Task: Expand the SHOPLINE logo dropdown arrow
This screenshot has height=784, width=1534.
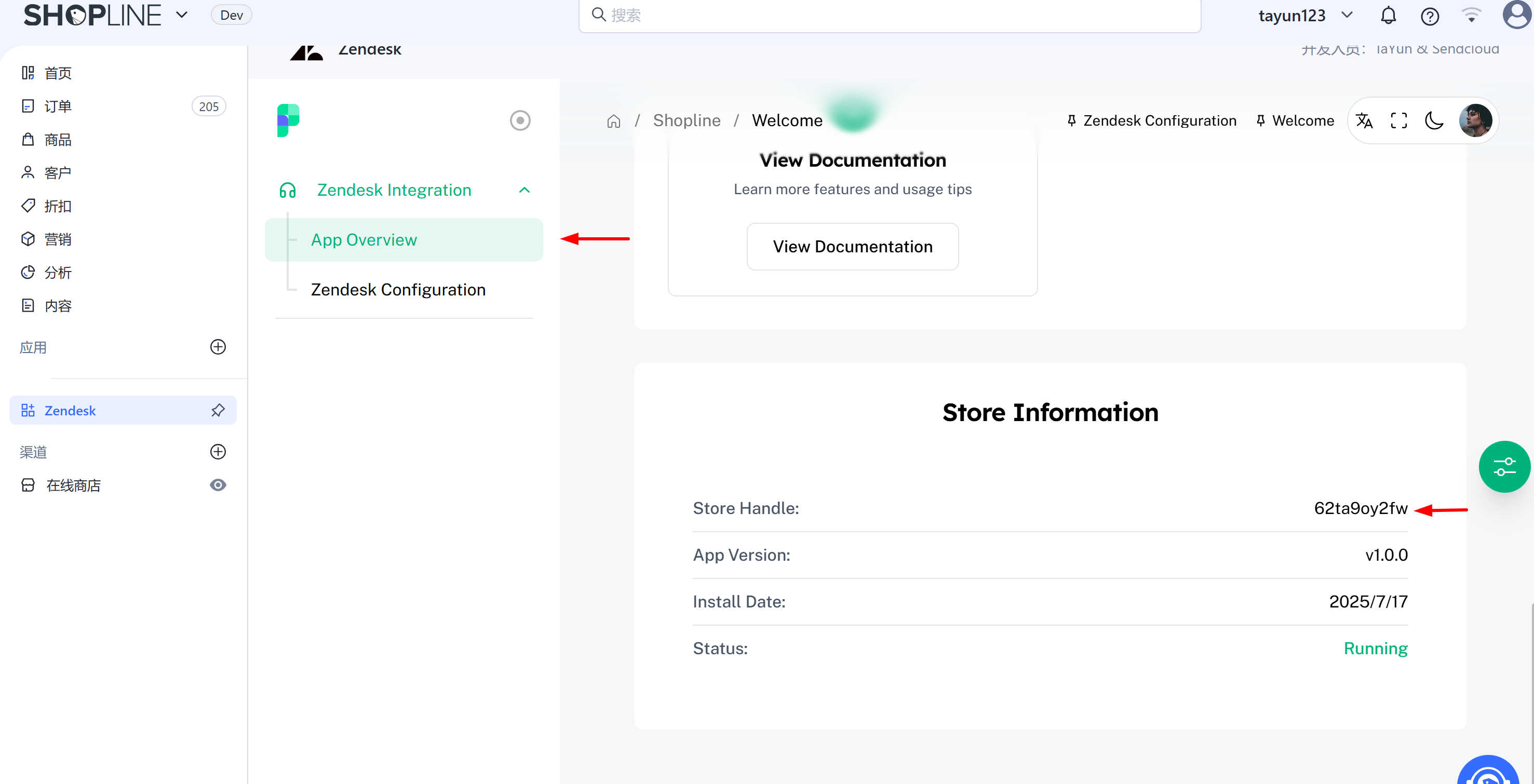Action: pyautogui.click(x=182, y=15)
